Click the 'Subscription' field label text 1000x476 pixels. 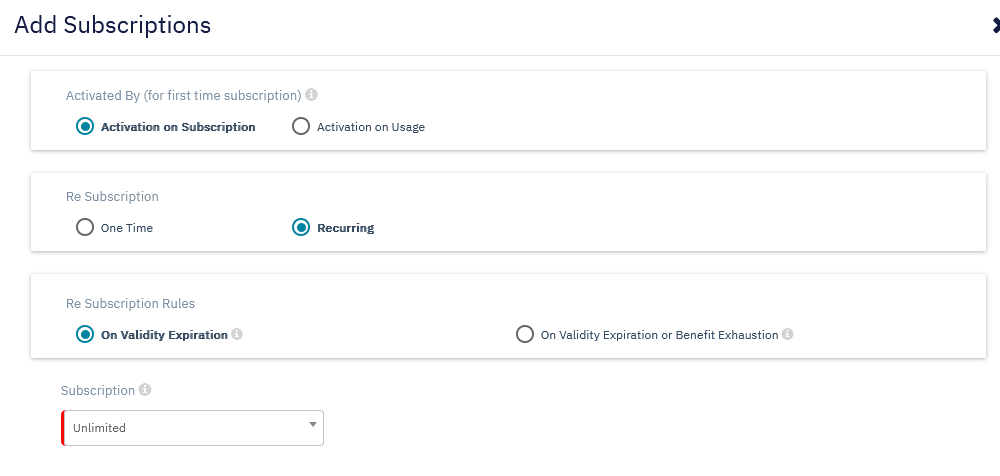97,390
